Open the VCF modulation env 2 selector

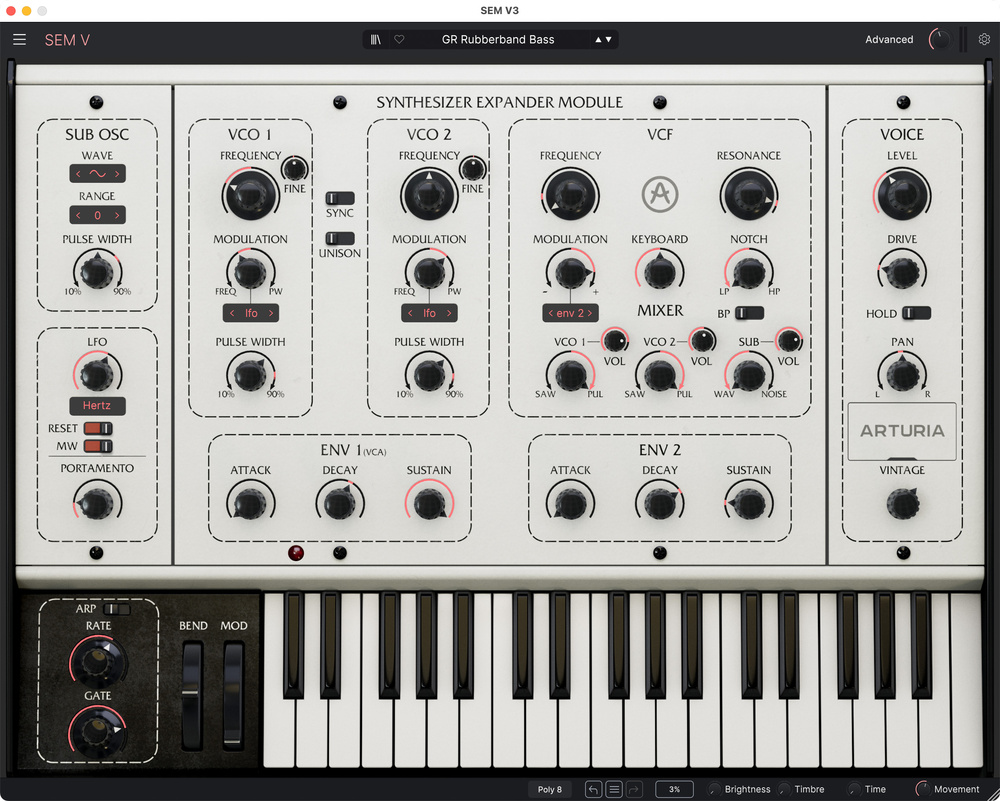(570, 313)
